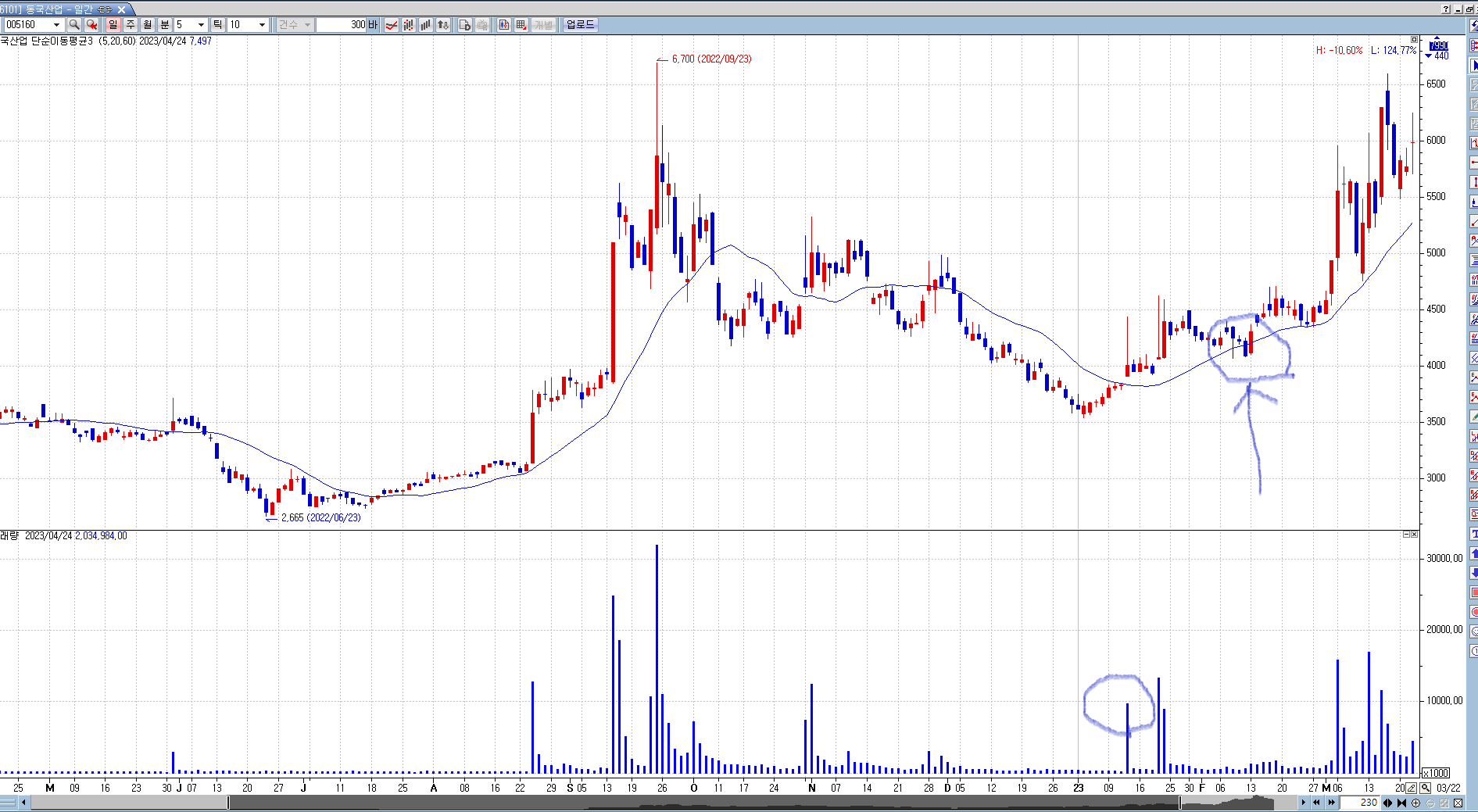This screenshot has height=812, width=1478.
Task: Select the minute (분) chart button
Action: [x=164, y=25]
